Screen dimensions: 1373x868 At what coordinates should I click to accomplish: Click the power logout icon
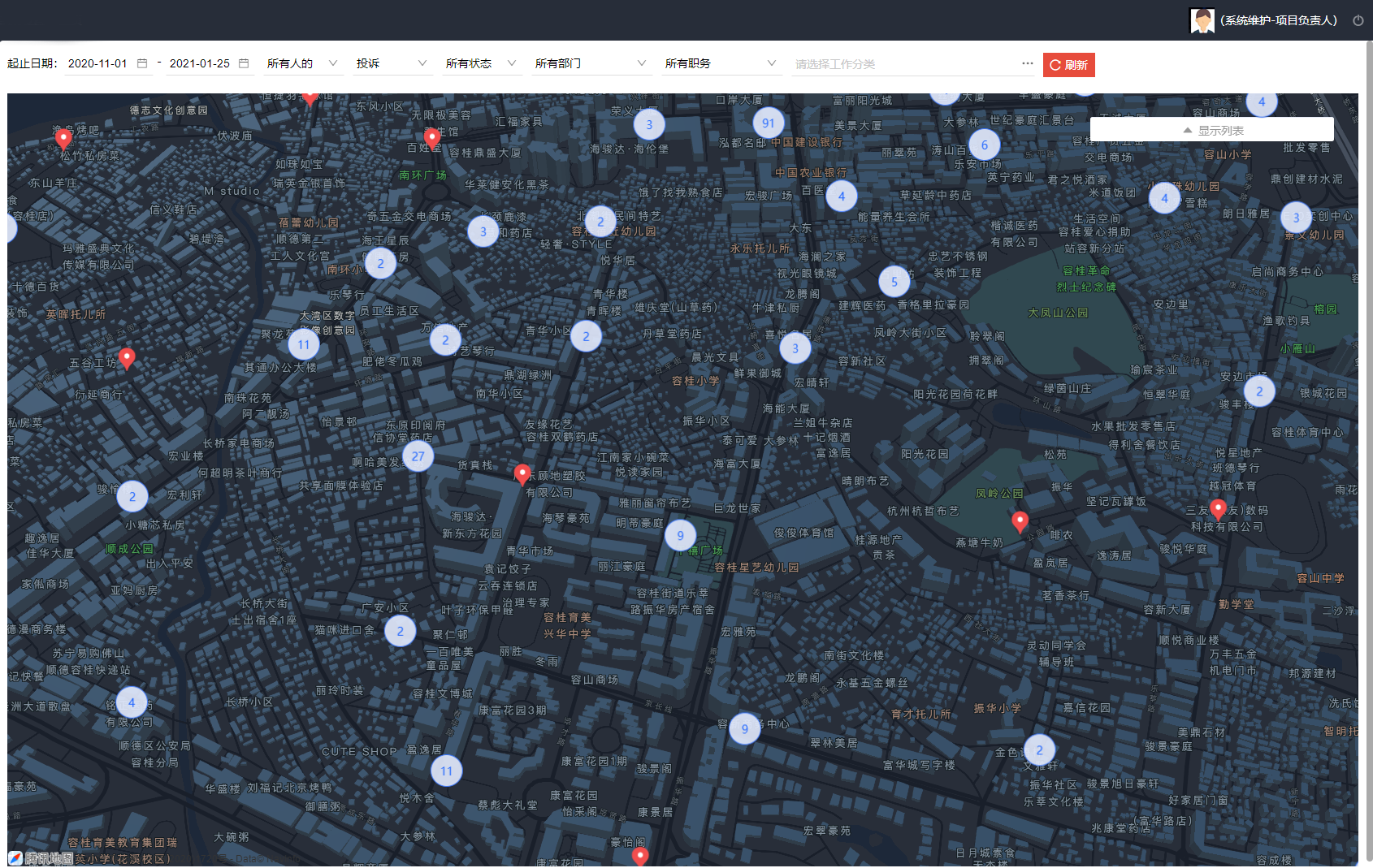click(1358, 20)
